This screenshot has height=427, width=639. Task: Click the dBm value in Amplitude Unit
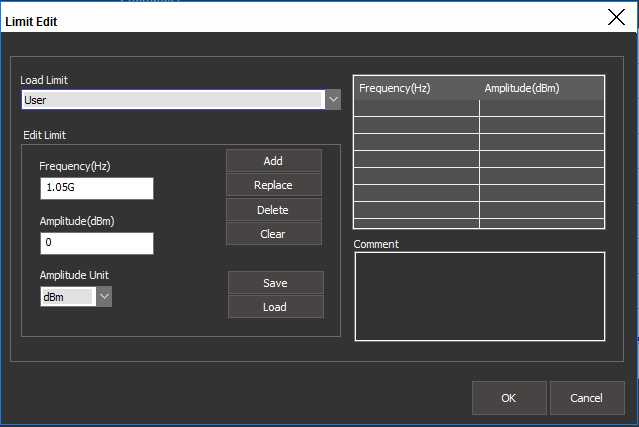(67, 297)
